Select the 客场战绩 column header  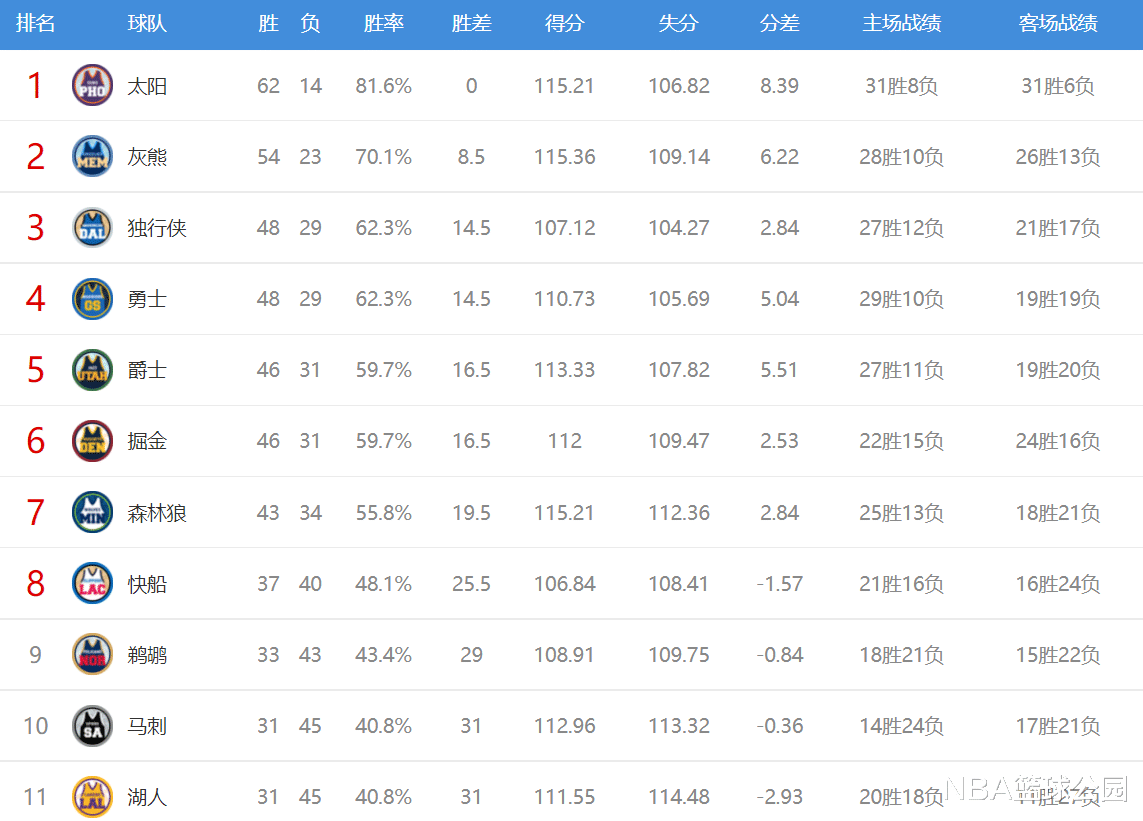click(1058, 23)
